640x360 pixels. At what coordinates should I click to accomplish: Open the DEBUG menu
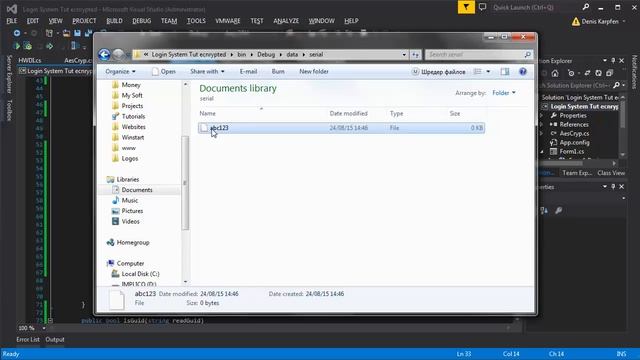(142, 21)
